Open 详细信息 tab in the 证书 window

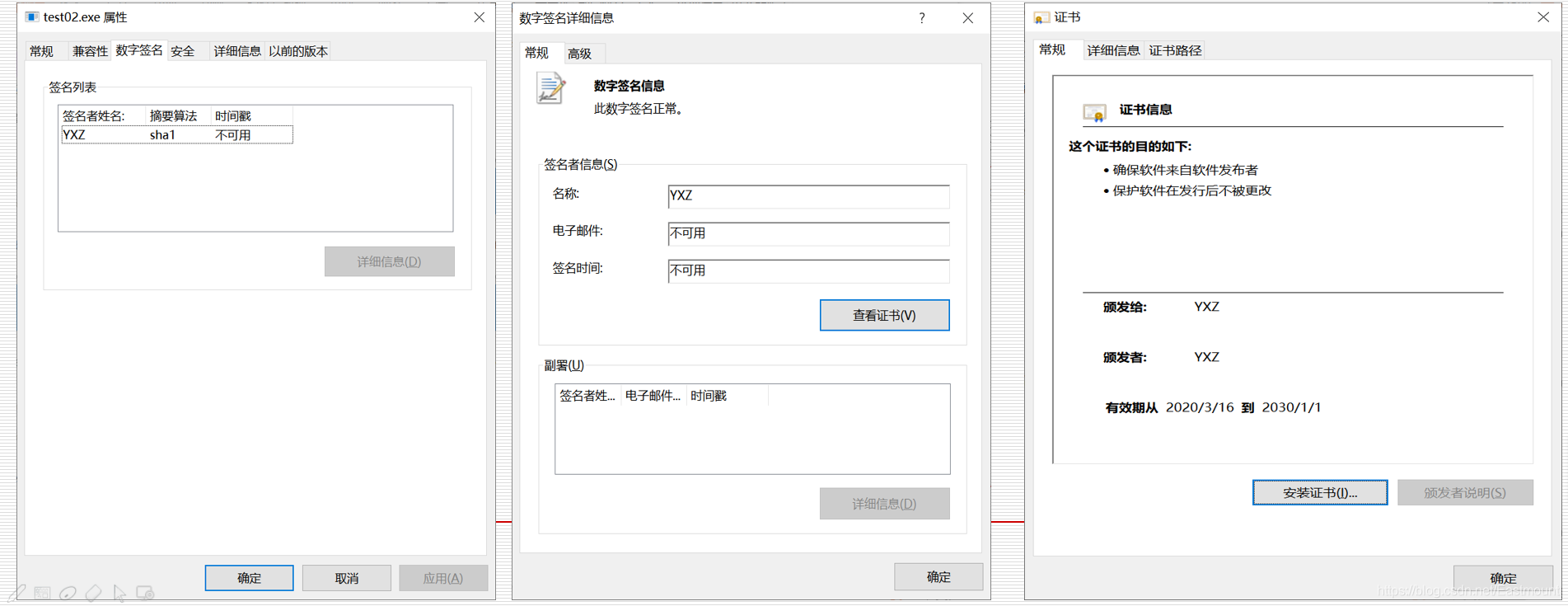1113,50
